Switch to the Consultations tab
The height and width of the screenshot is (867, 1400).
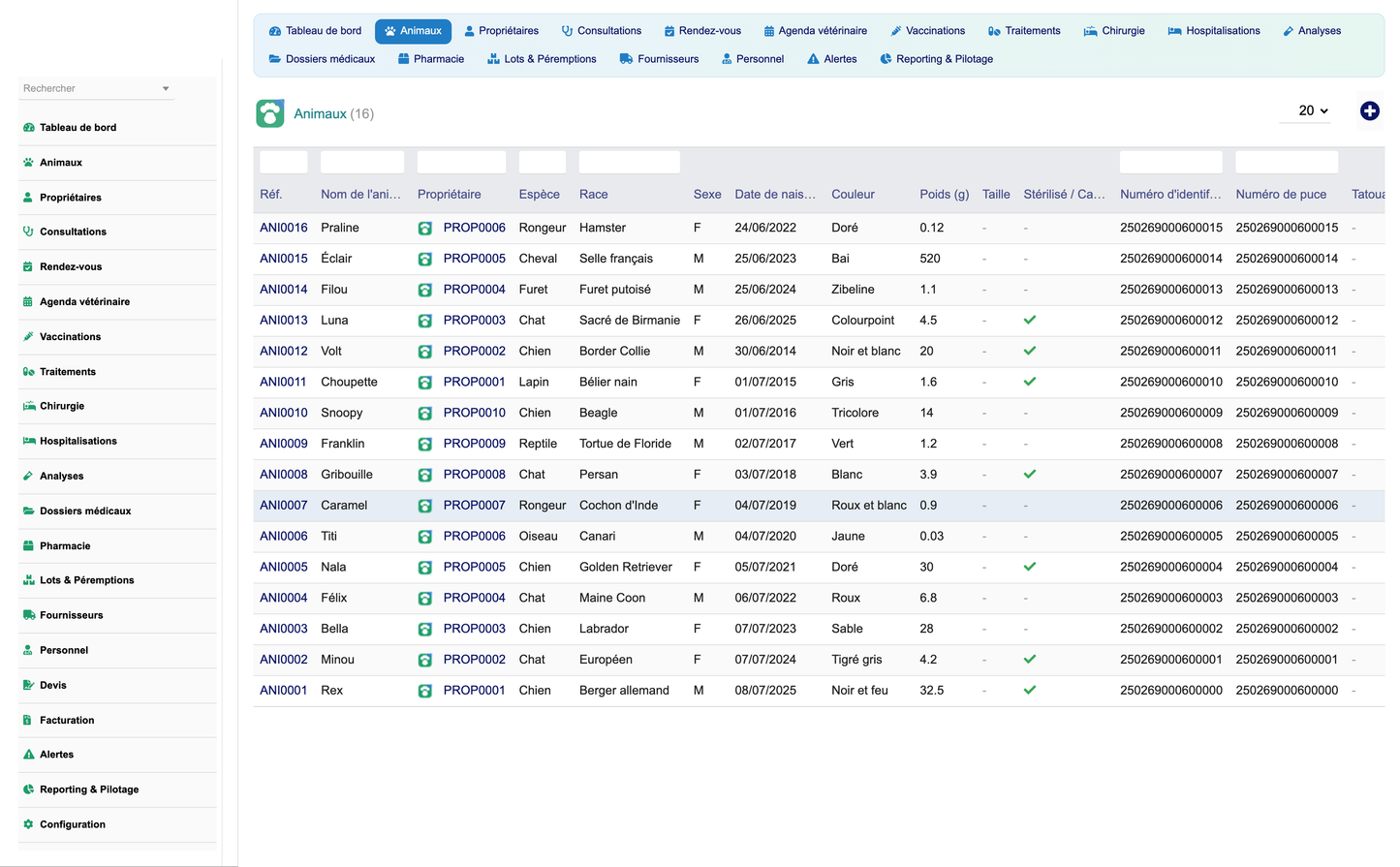tap(601, 31)
